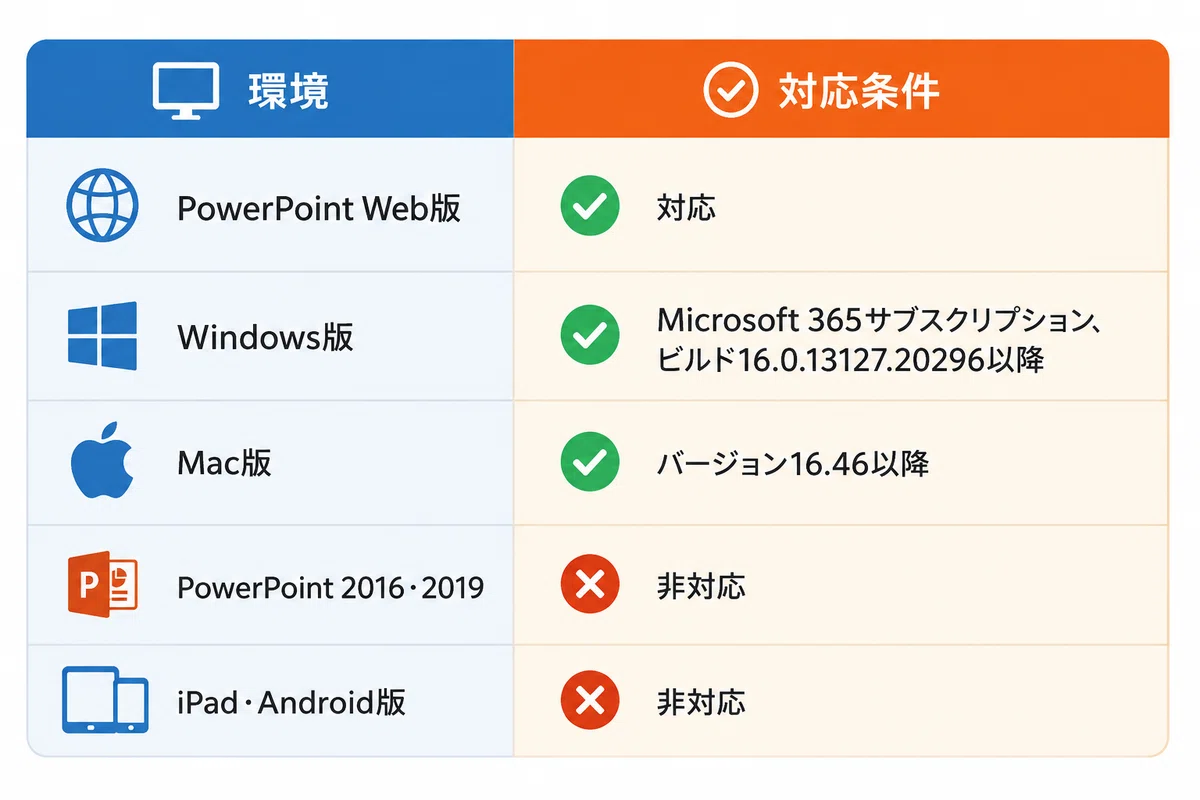
Task: Click the Mac版 text
Action: [x=224, y=463]
